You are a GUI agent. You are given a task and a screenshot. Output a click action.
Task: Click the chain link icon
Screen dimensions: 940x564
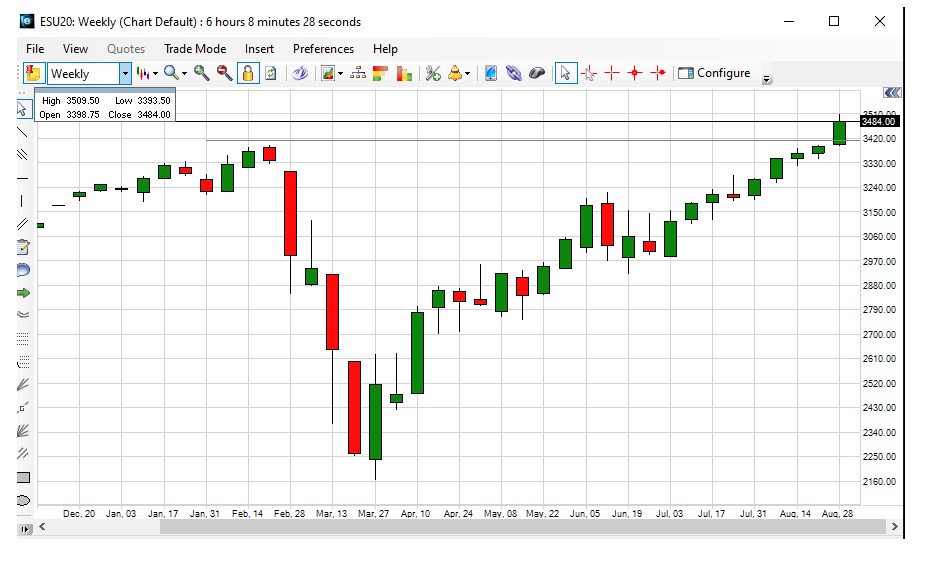[513, 73]
